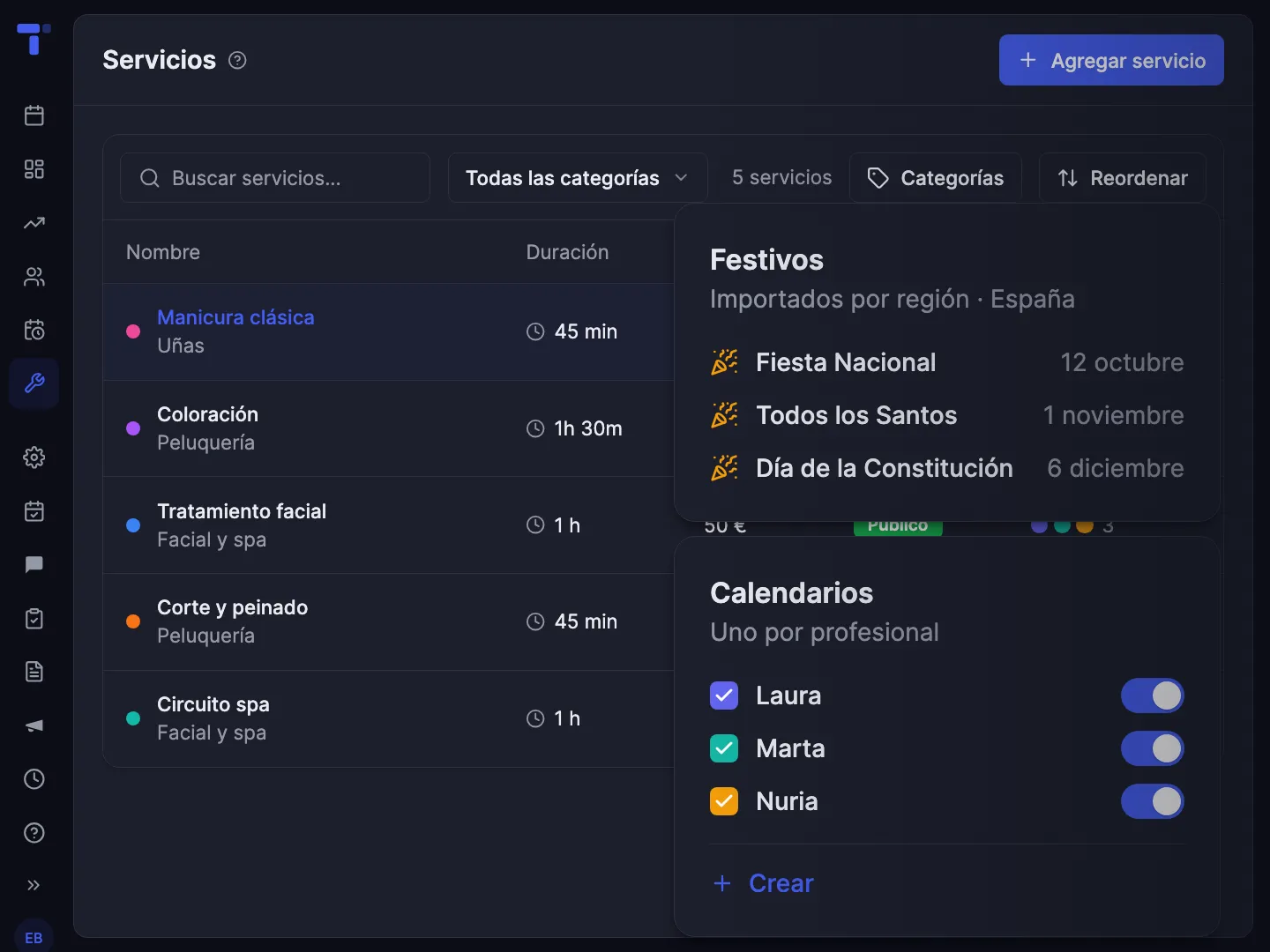The width and height of the screenshot is (1270, 952).
Task: Click the 1h 30m duration value
Action: click(588, 428)
